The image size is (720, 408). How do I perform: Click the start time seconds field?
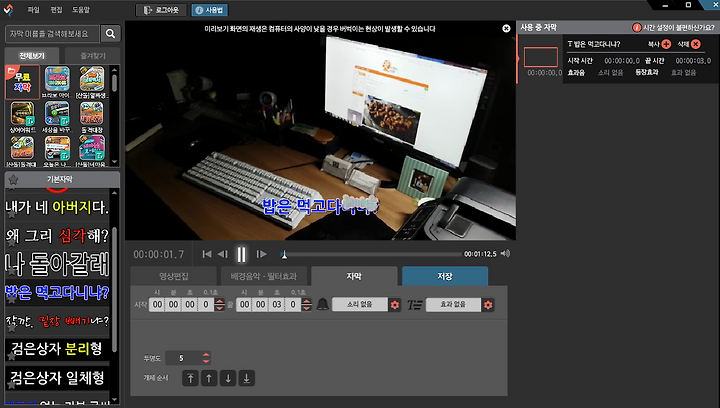tap(190, 305)
